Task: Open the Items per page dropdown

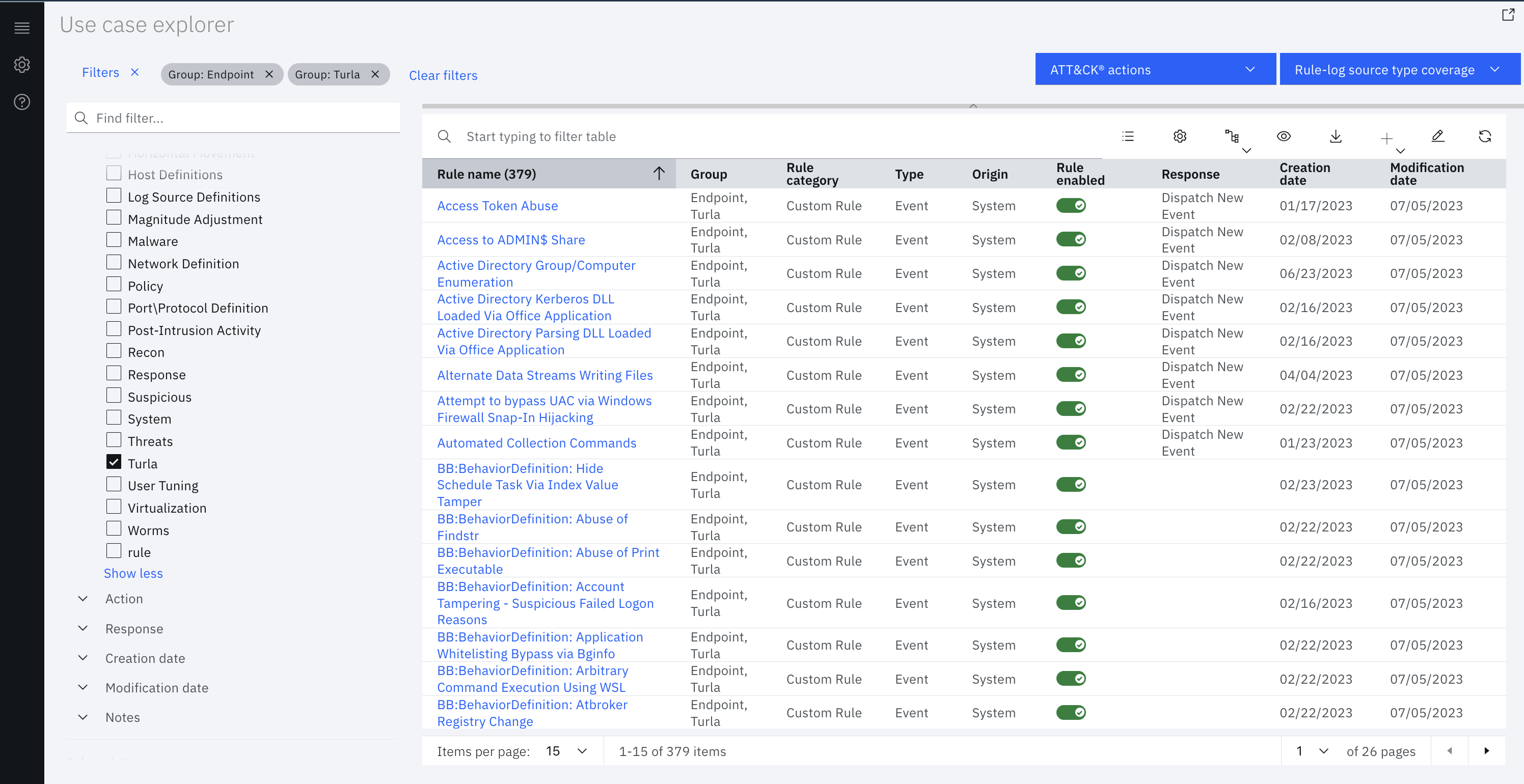Action: [565, 750]
